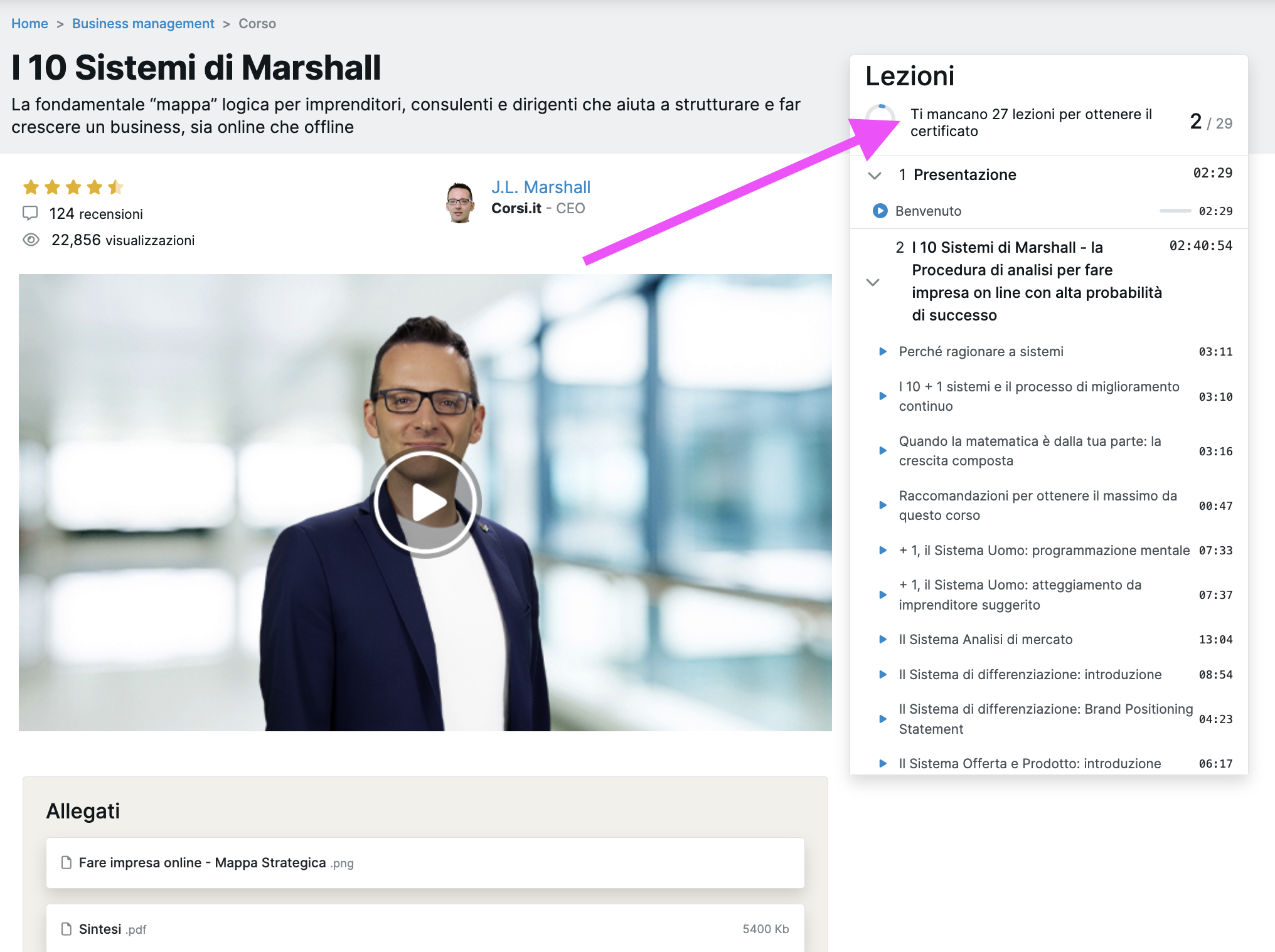Click the star rating icons
Screen dimensions: 1275x952
coord(73,187)
